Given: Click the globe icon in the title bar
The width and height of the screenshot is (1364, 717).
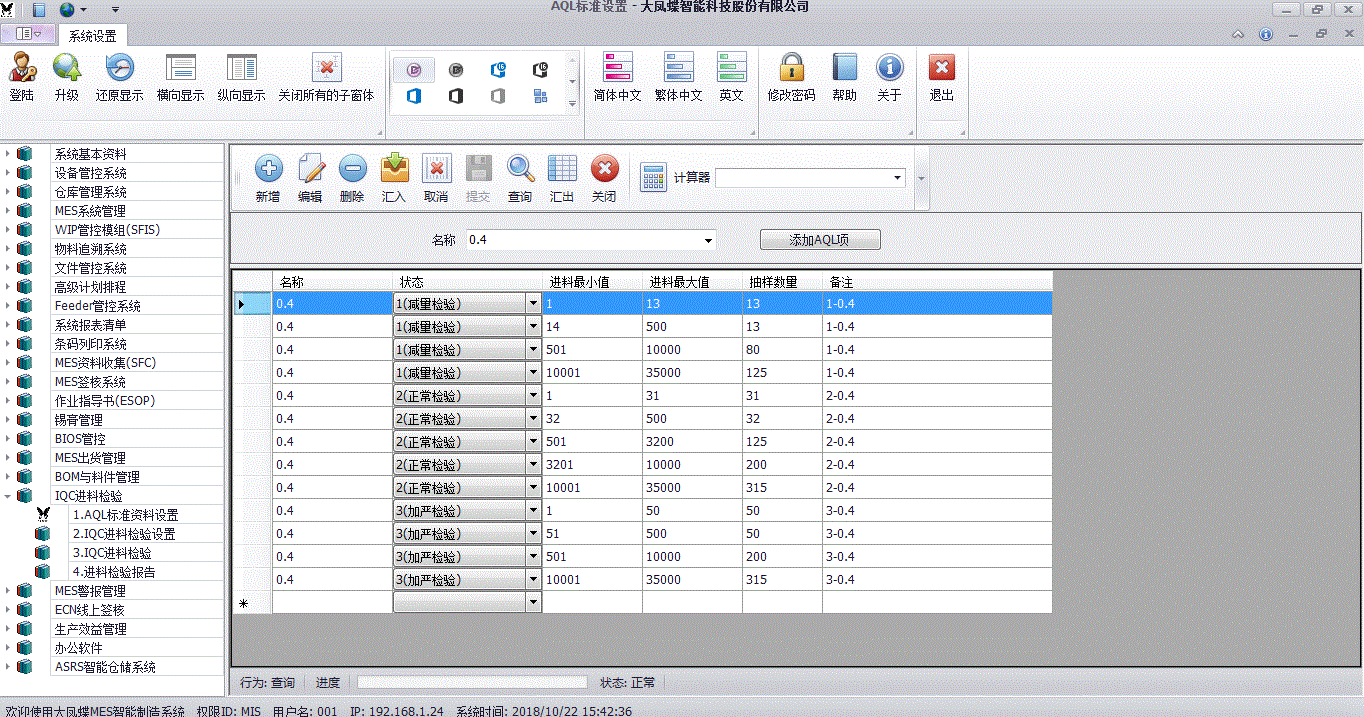Looking at the screenshot, I should click(67, 9).
